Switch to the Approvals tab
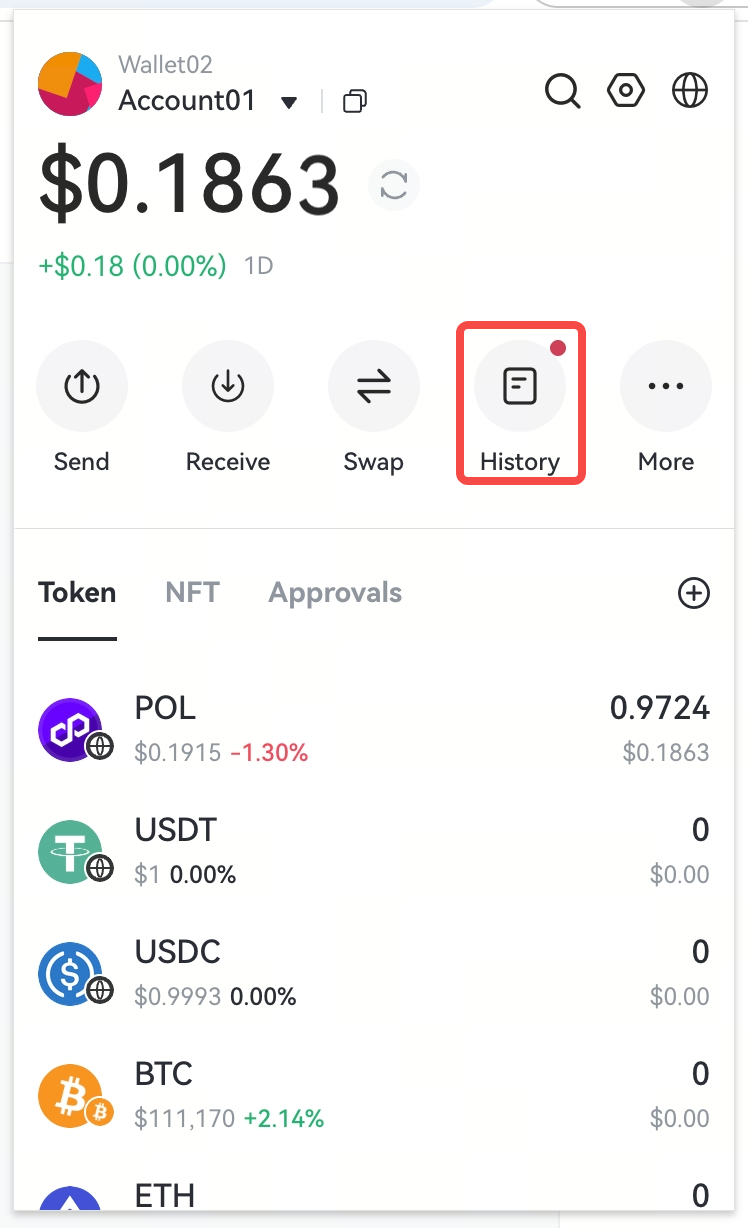The width and height of the screenshot is (748, 1228). coord(335,593)
